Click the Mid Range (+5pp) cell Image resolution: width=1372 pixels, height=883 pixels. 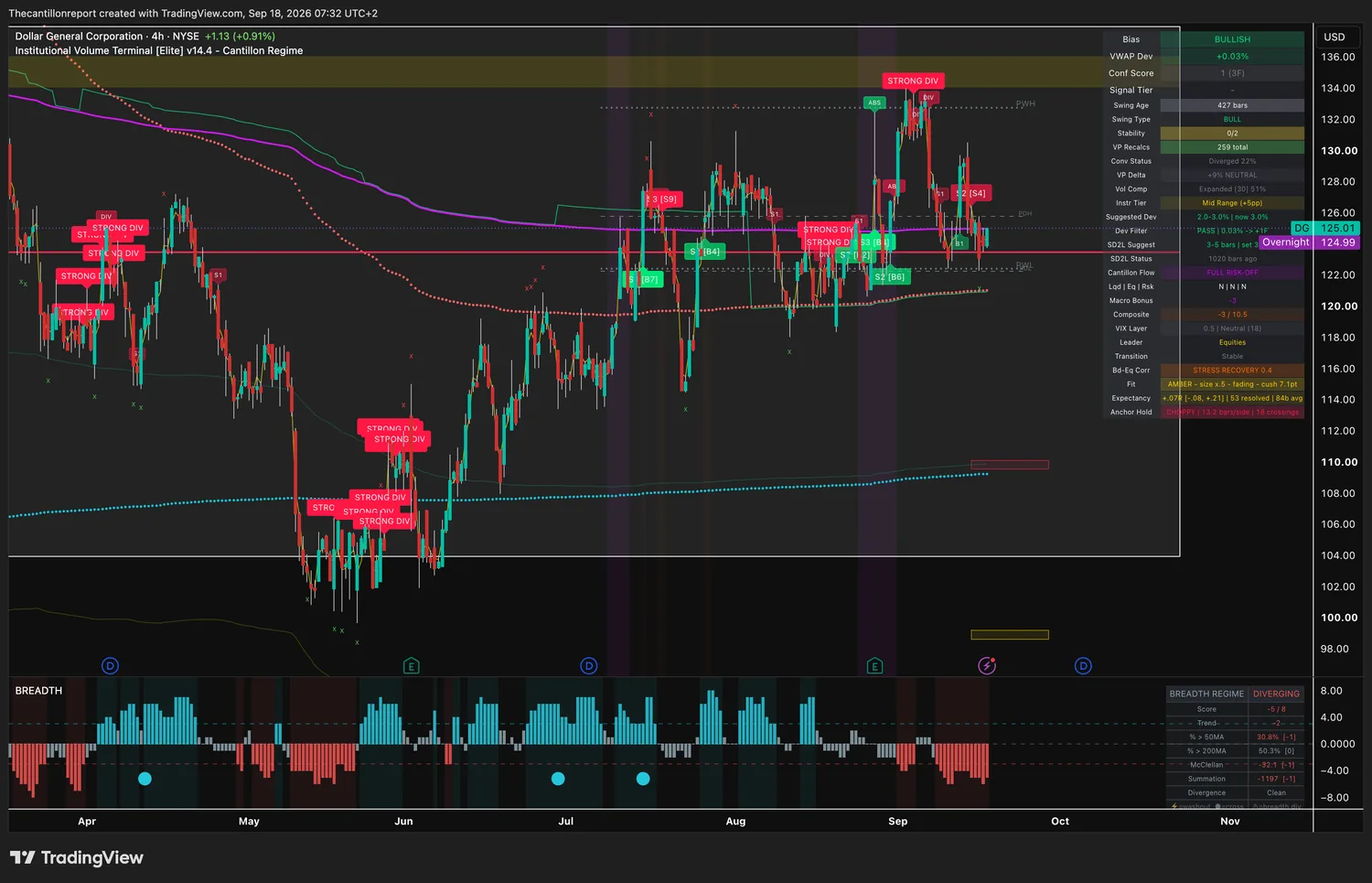coord(1232,203)
